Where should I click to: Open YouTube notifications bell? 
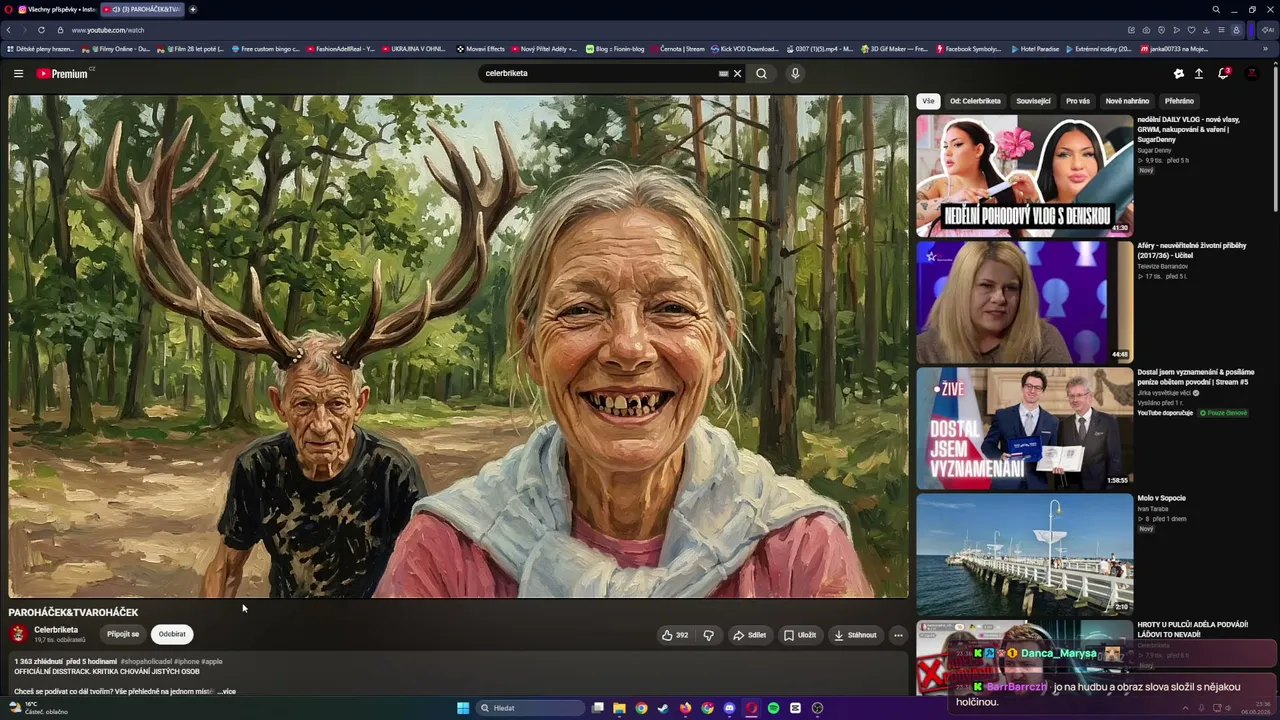(1223, 73)
